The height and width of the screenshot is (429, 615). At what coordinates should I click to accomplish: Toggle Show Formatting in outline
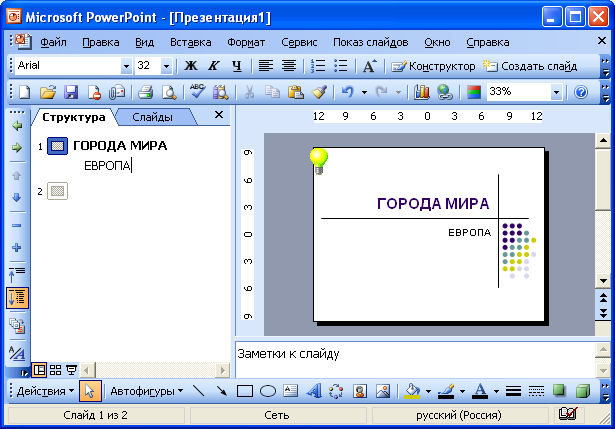click(17, 353)
